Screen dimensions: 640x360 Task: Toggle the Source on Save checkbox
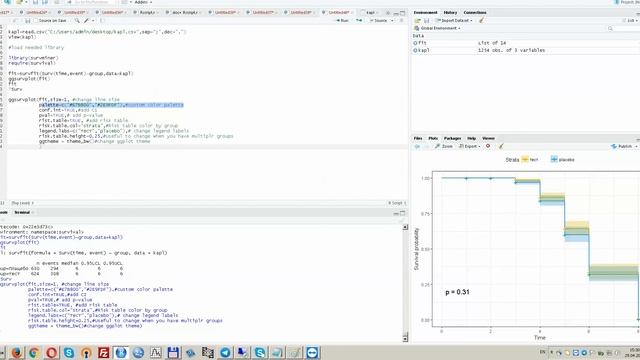coord(36,20)
